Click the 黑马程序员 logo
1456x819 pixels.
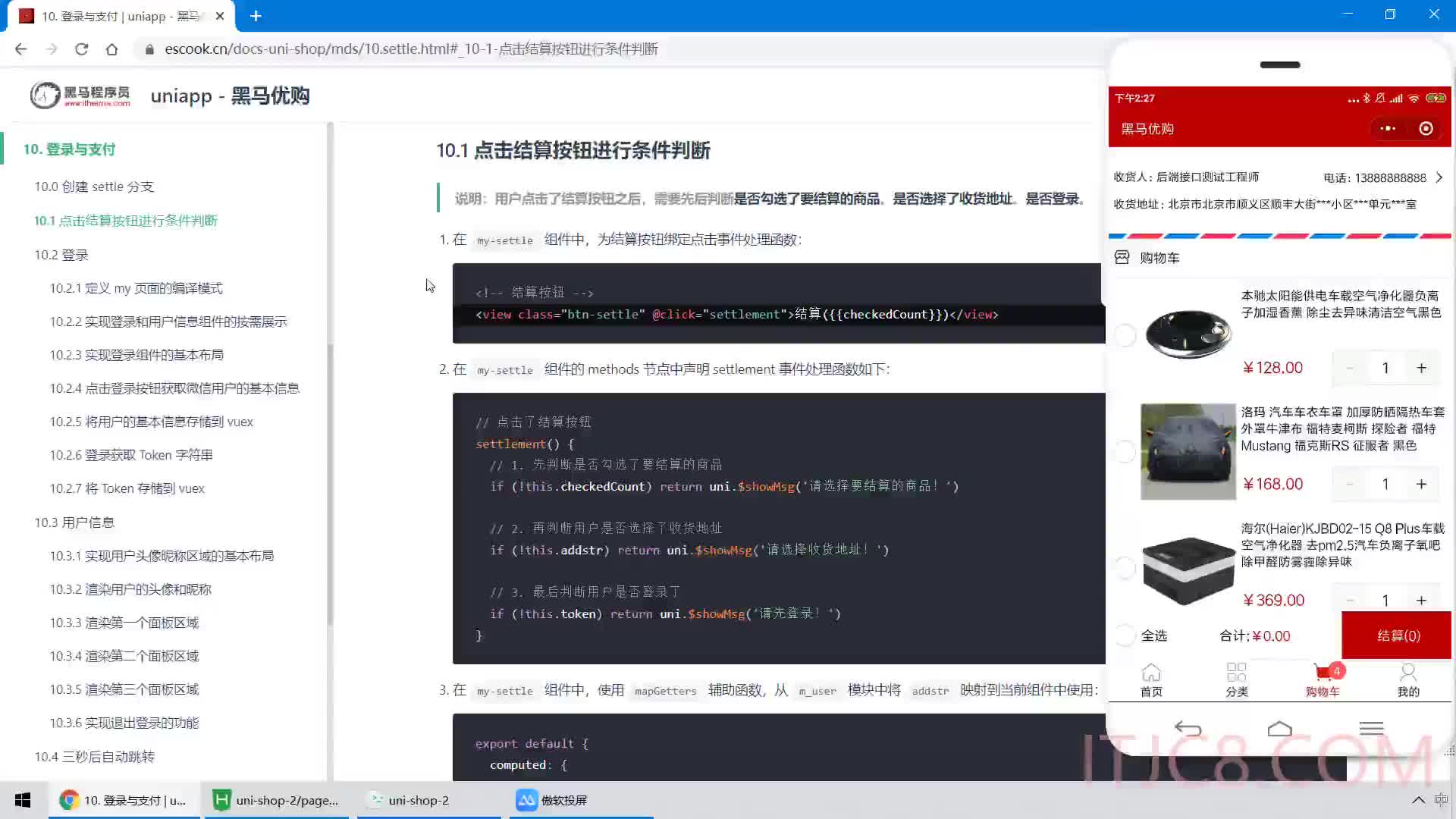pyautogui.click(x=80, y=96)
